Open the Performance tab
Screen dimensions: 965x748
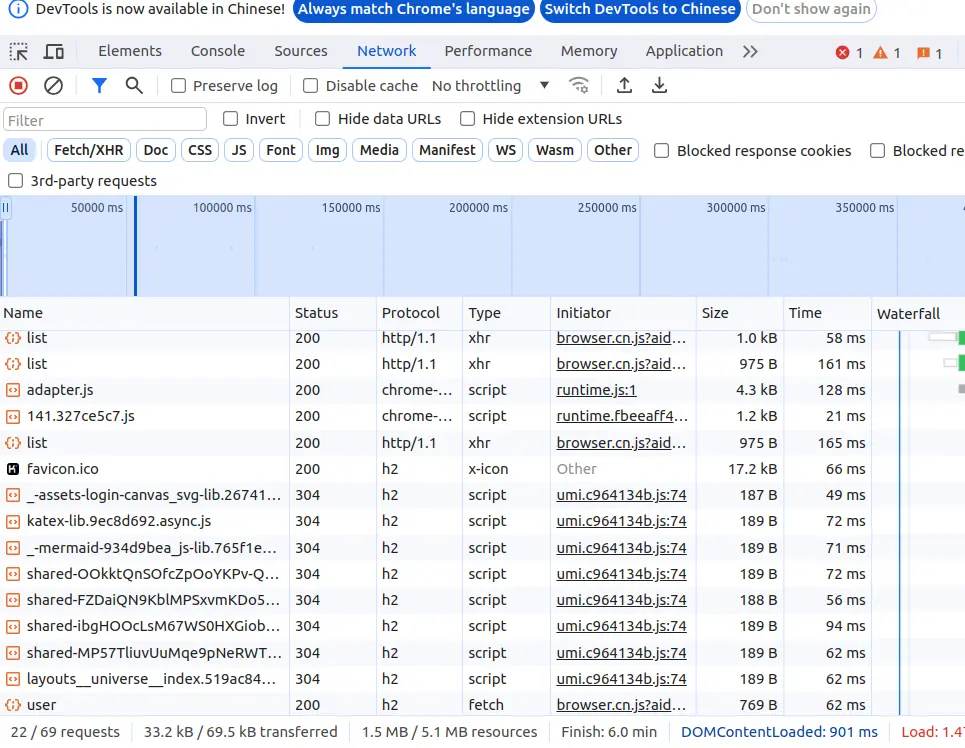(x=488, y=51)
